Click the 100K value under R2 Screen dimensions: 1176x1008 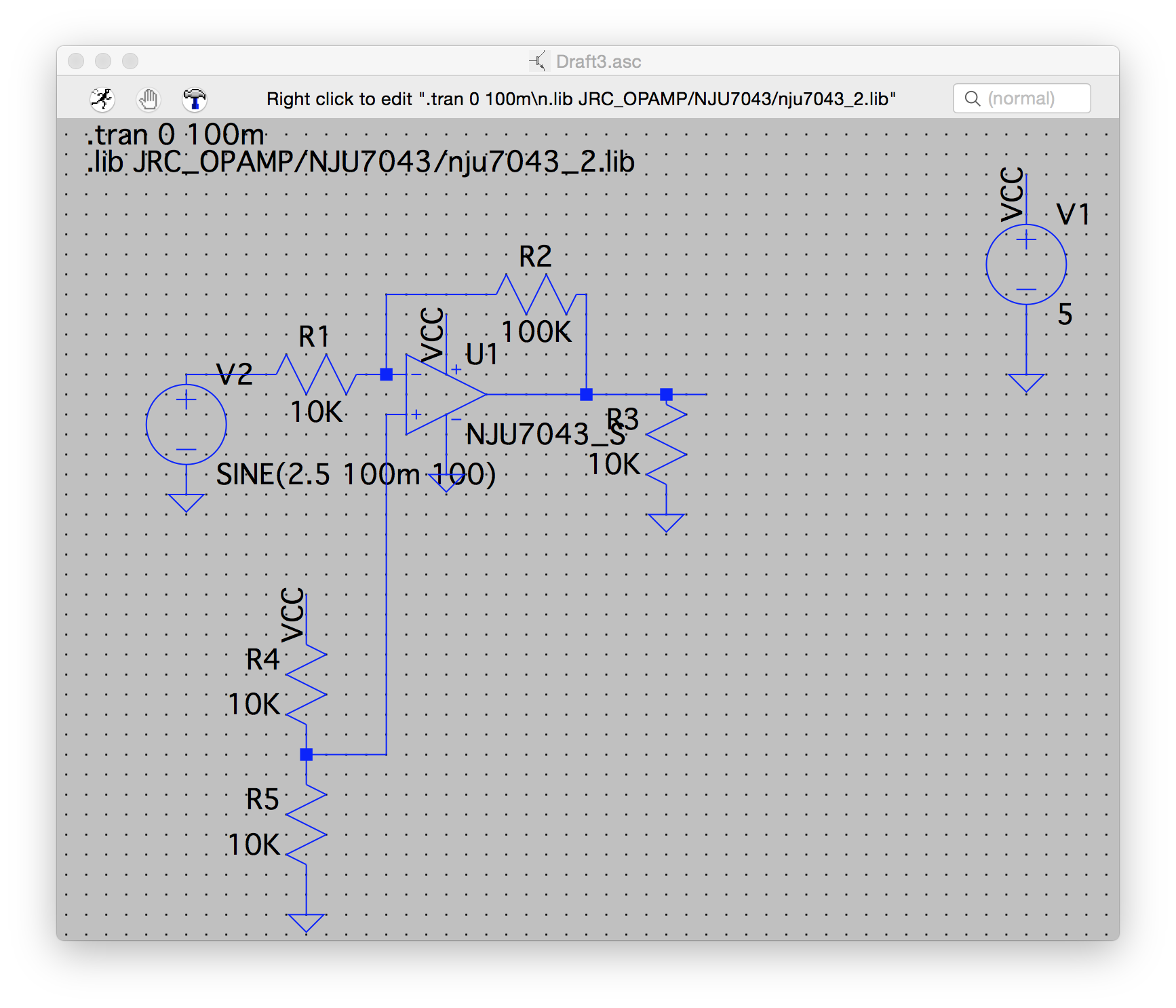coord(536,332)
